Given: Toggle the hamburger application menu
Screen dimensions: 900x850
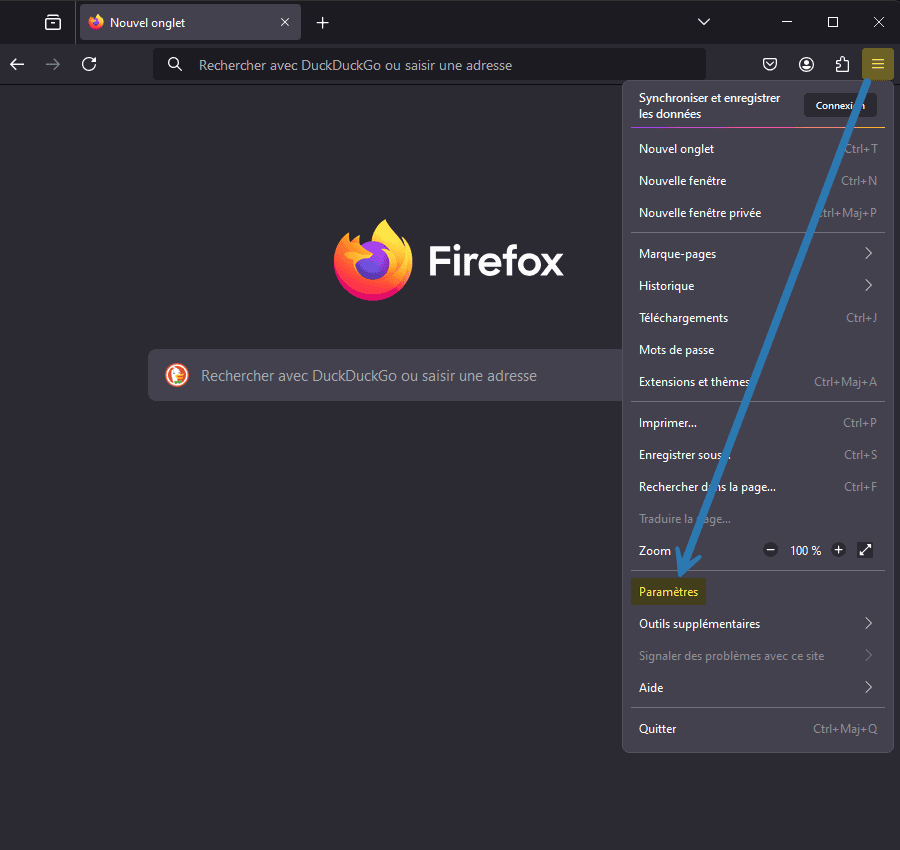Looking at the screenshot, I should pyautogui.click(x=878, y=64).
